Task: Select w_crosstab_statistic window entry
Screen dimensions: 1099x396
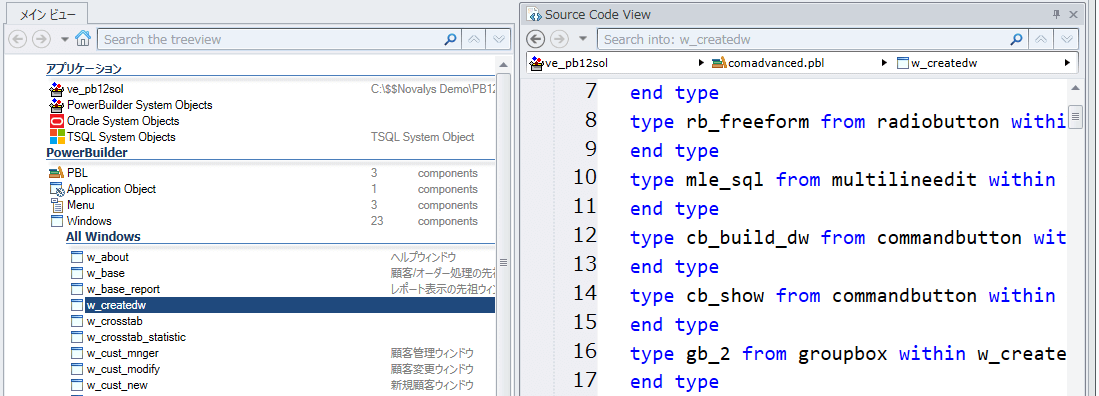Action: (x=136, y=337)
